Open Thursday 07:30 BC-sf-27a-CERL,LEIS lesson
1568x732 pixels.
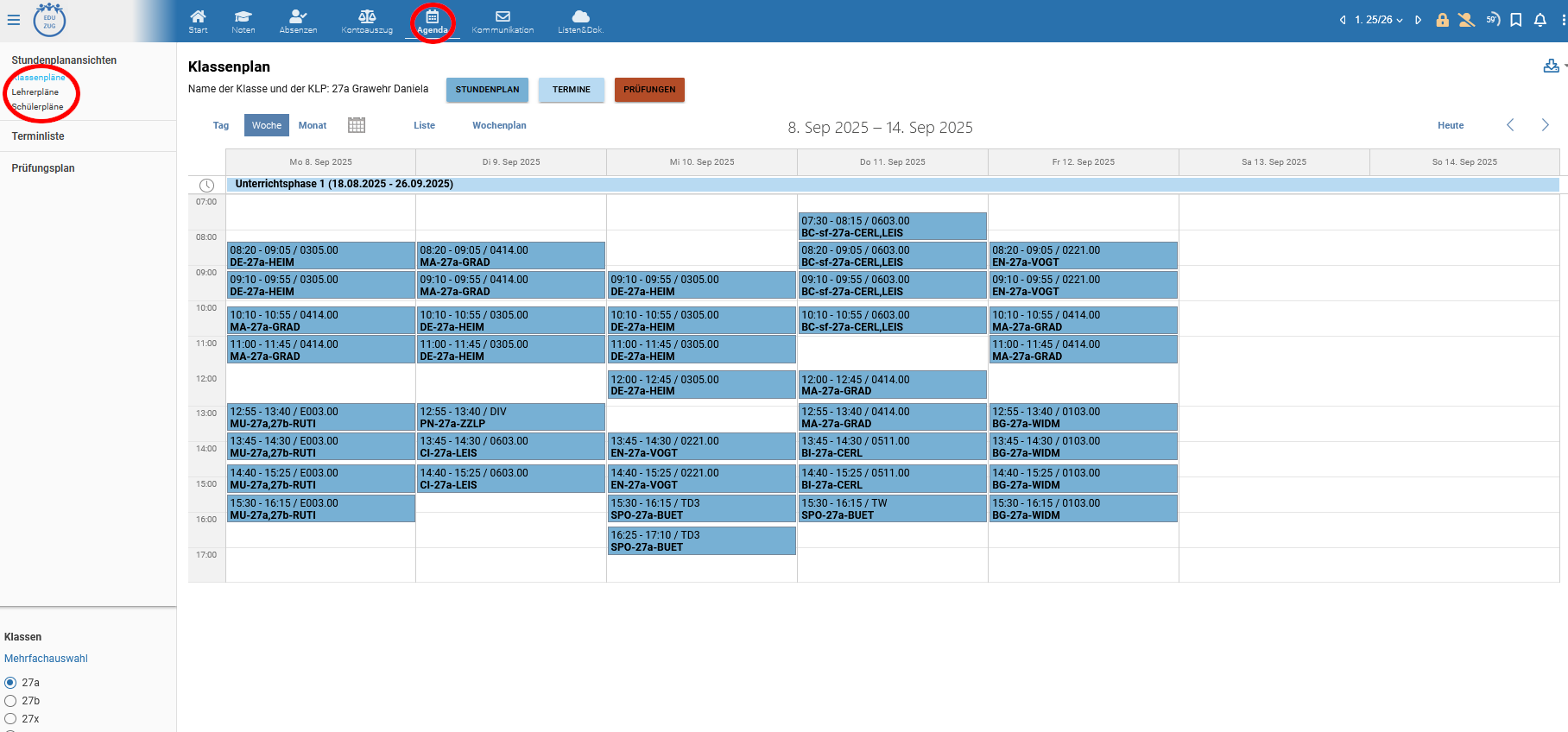[x=893, y=227]
